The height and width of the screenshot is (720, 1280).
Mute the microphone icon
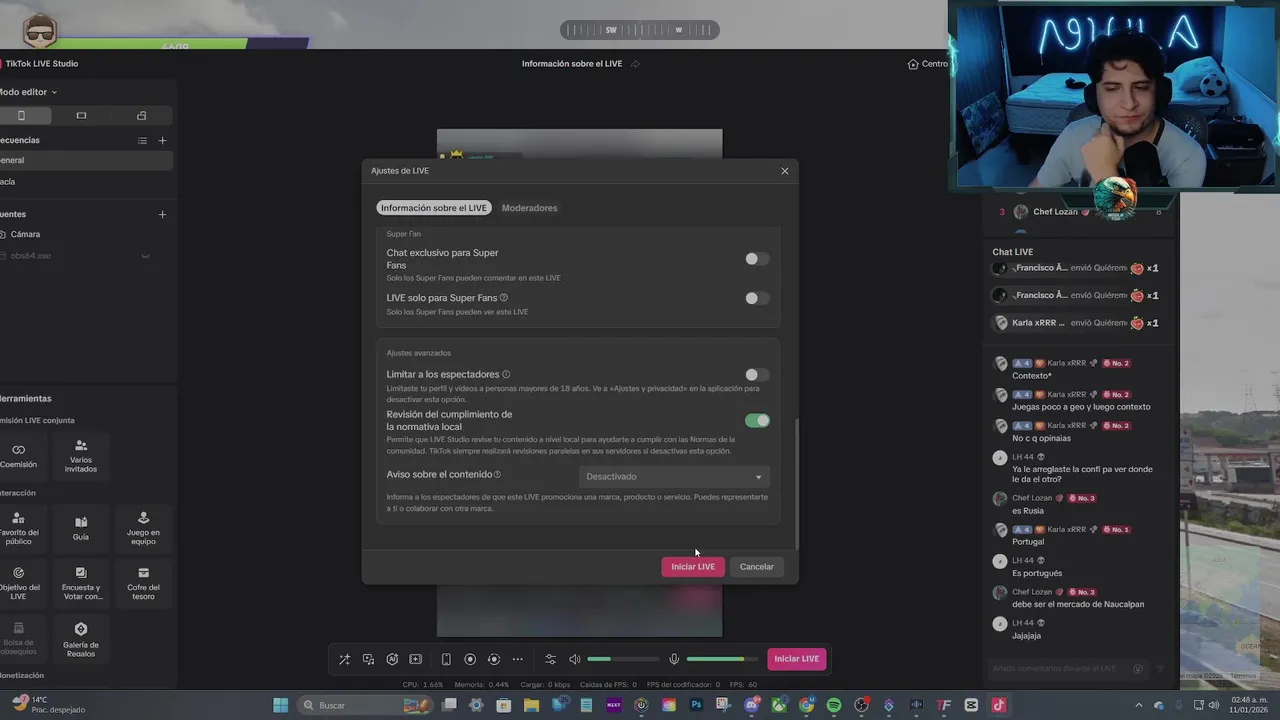674,659
